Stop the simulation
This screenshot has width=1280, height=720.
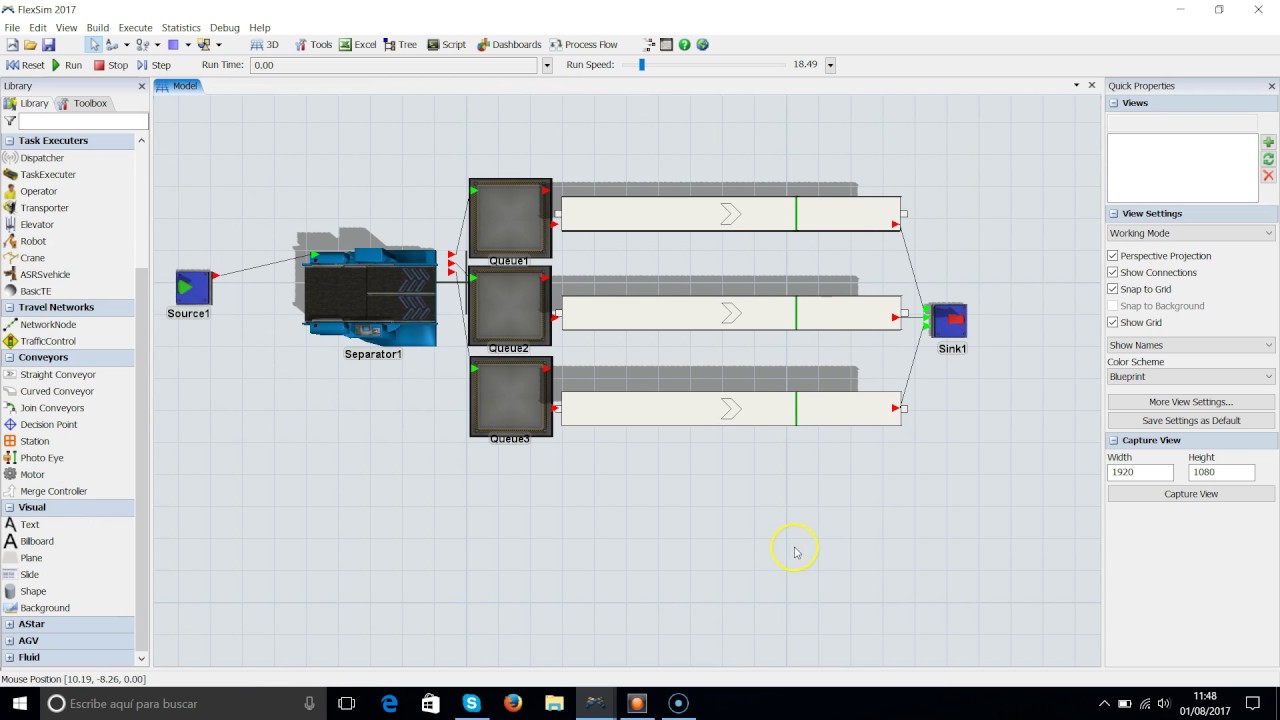[111, 65]
